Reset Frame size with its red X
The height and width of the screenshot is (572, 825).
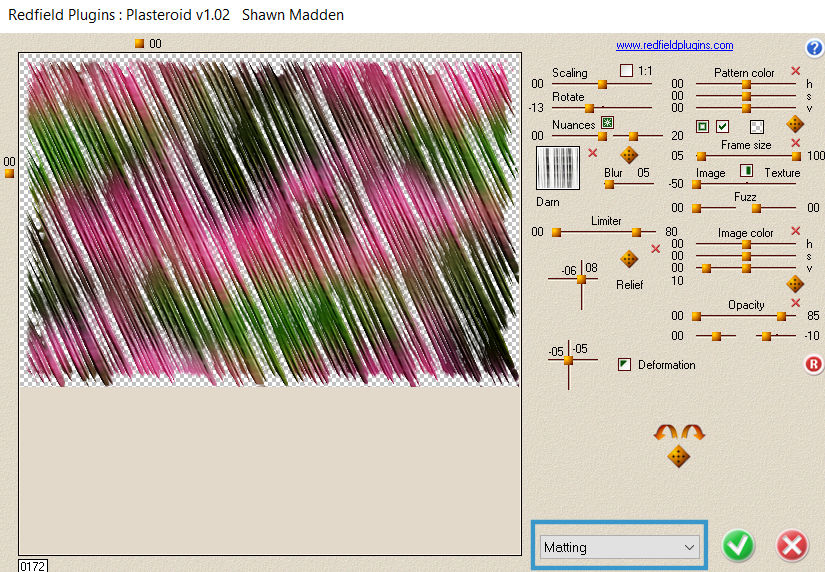coord(796,143)
